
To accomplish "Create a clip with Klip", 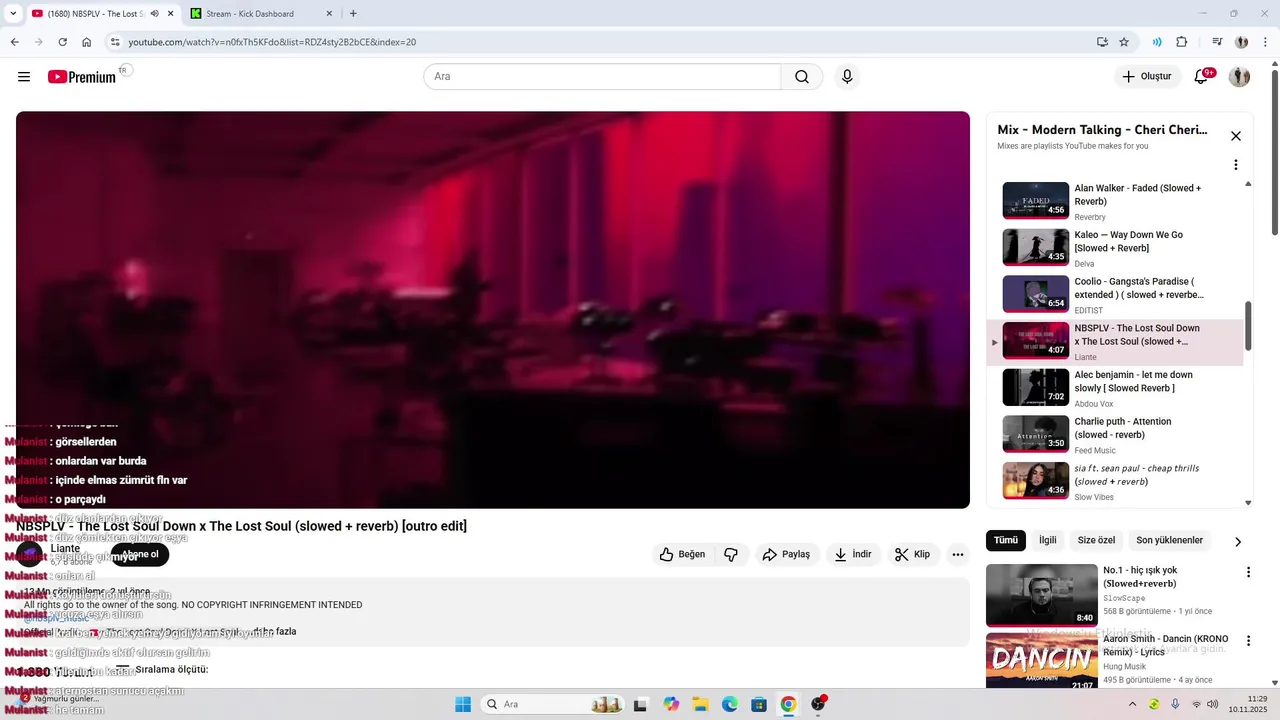I will click(912, 554).
